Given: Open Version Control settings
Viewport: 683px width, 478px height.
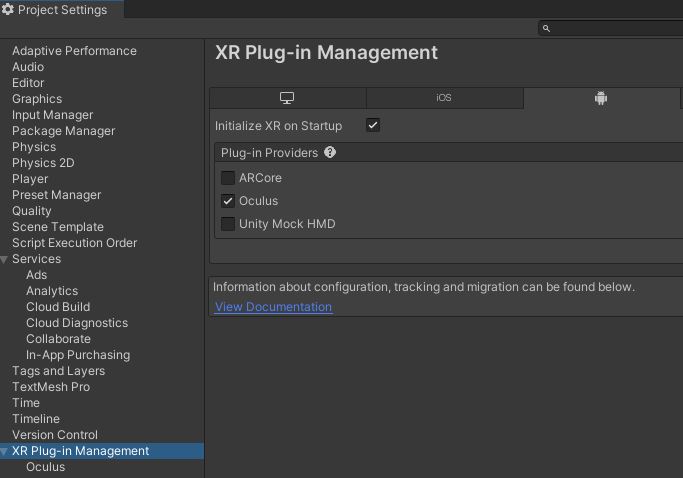Looking at the screenshot, I should point(55,435).
